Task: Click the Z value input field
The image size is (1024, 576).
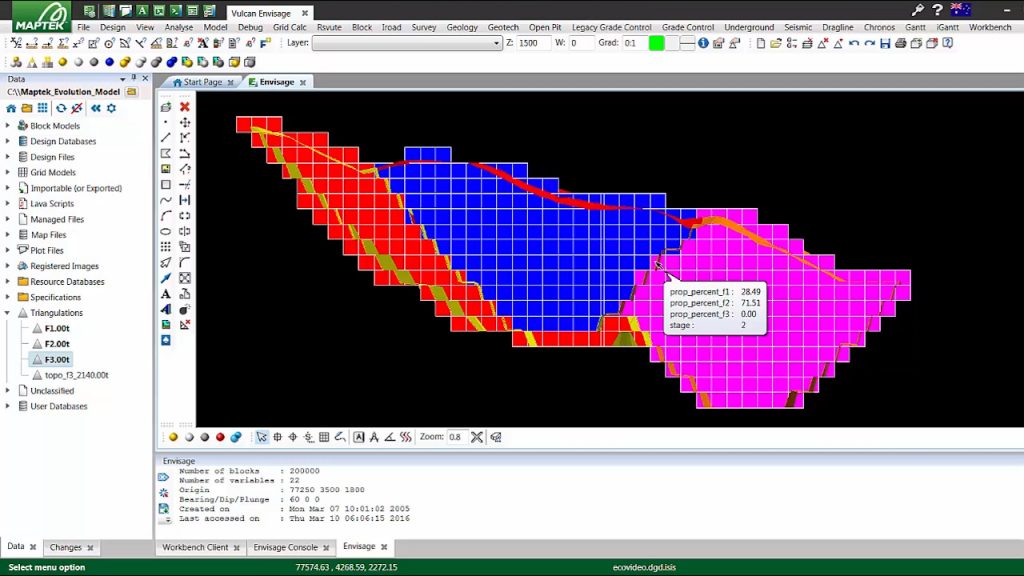Action: [534, 43]
